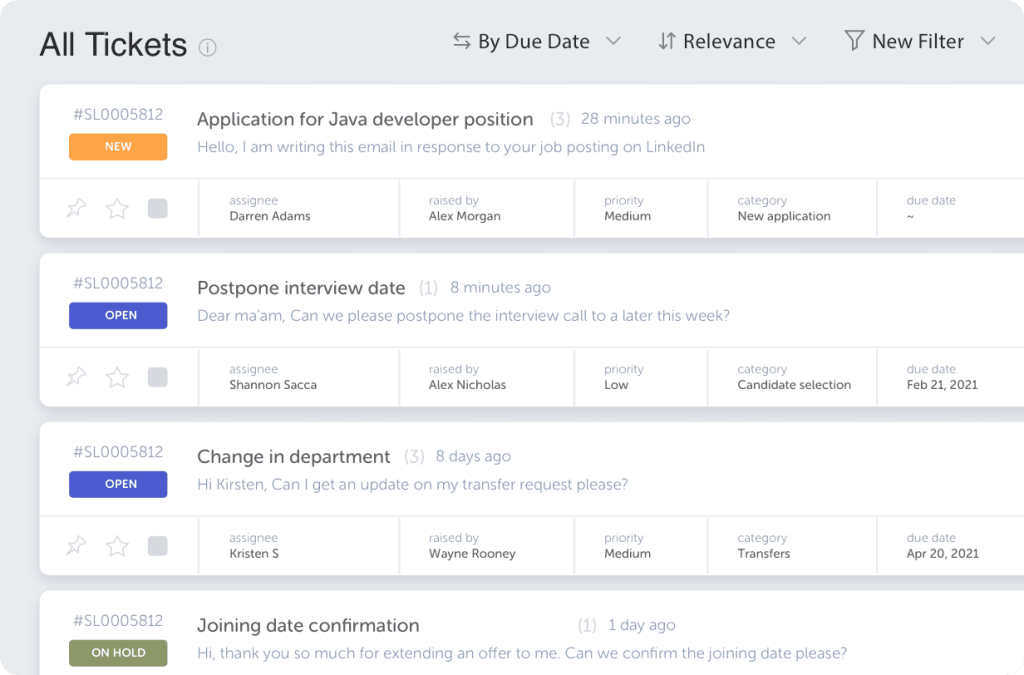Pin the Java developer application ticket
This screenshot has height=675, width=1024.
[x=76, y=208]
